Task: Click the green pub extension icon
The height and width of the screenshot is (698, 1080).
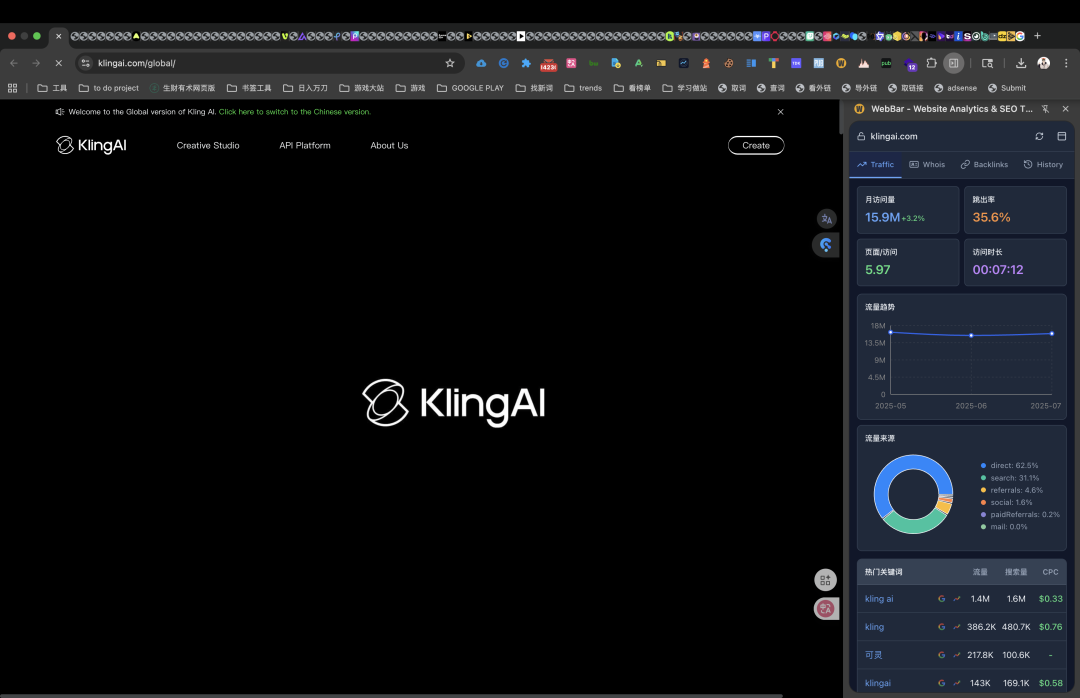Action: coord(886,63)
